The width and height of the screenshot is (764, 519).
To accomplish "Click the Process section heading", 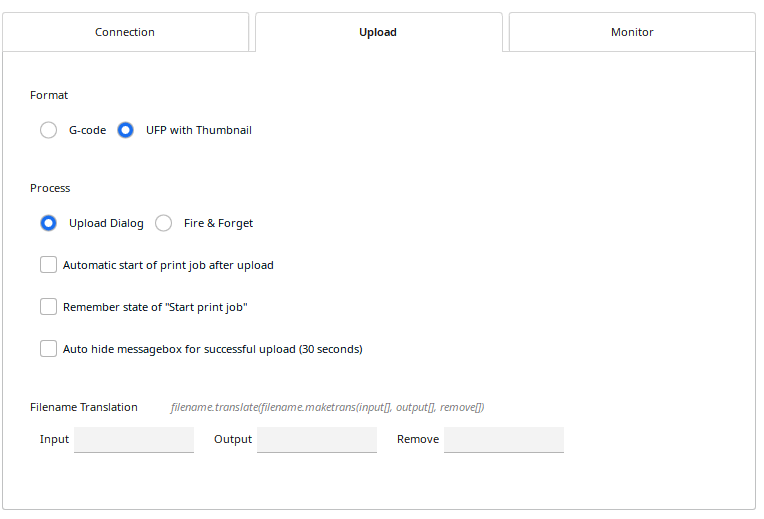I will pos(50,188).
